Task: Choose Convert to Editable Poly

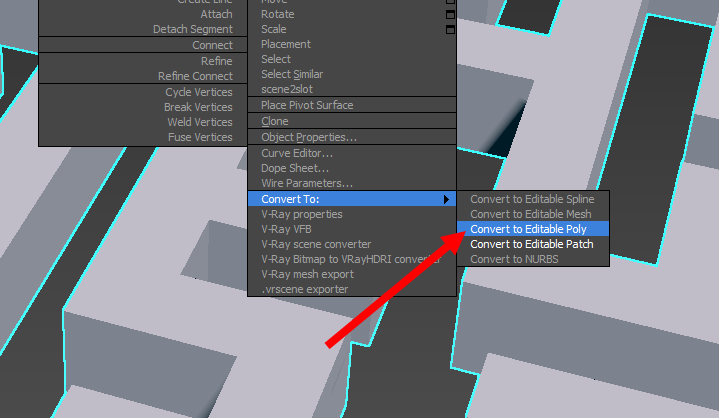Action: pyautogui.click(x=533, y=229)
